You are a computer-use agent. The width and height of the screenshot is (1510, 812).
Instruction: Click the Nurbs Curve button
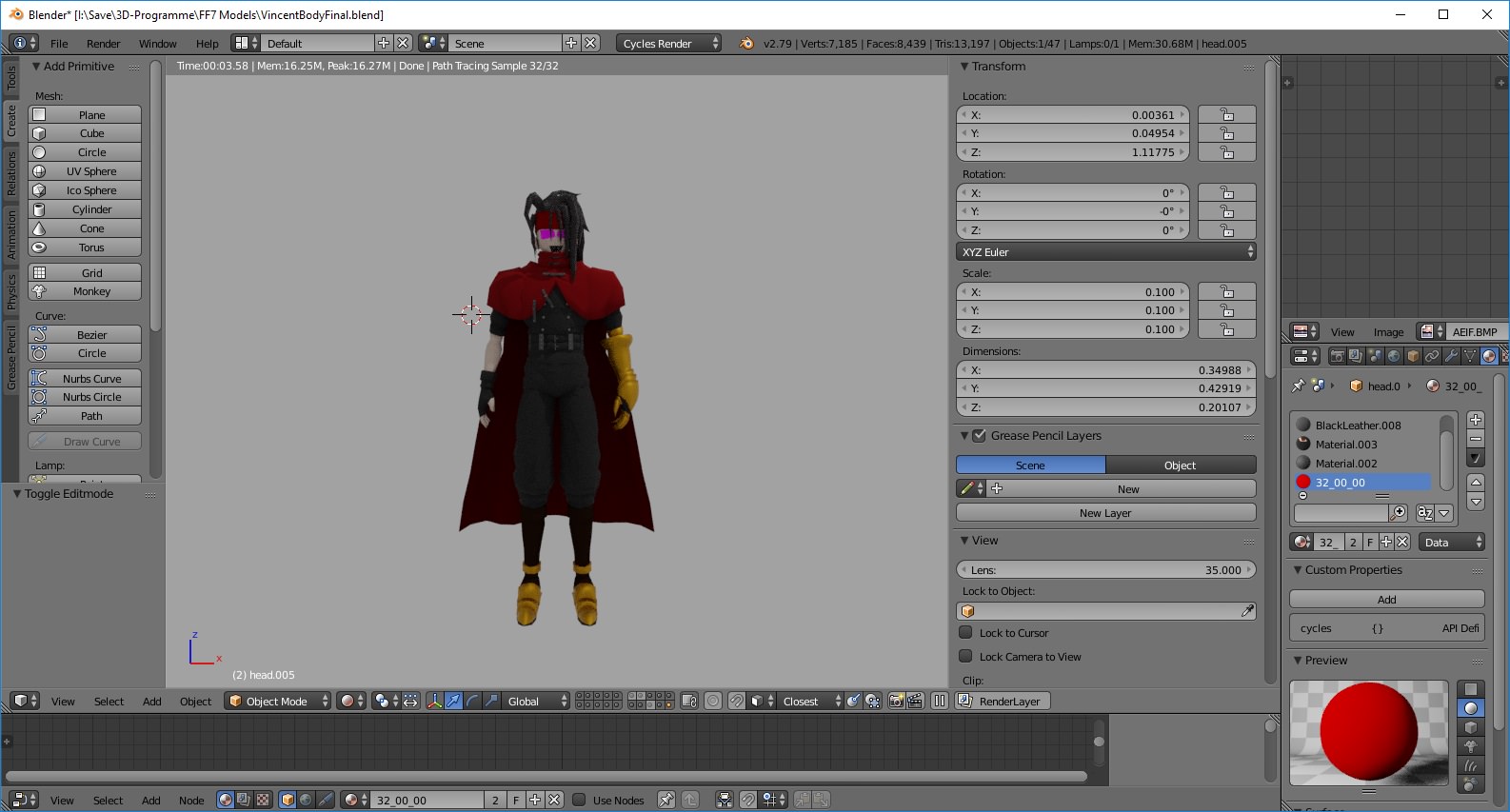coord(85,379)
